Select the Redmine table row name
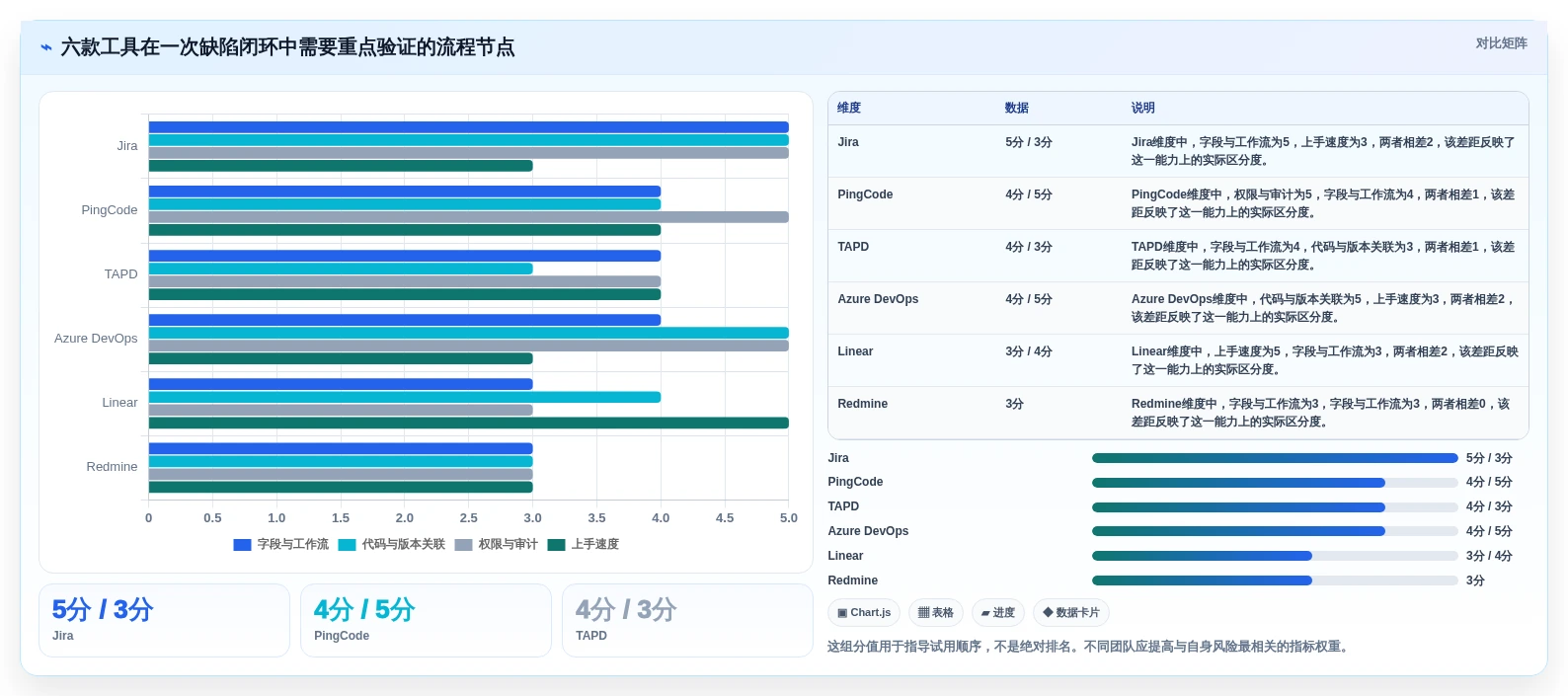Viewport: 1568px width, 696px height. coord(862,404)
